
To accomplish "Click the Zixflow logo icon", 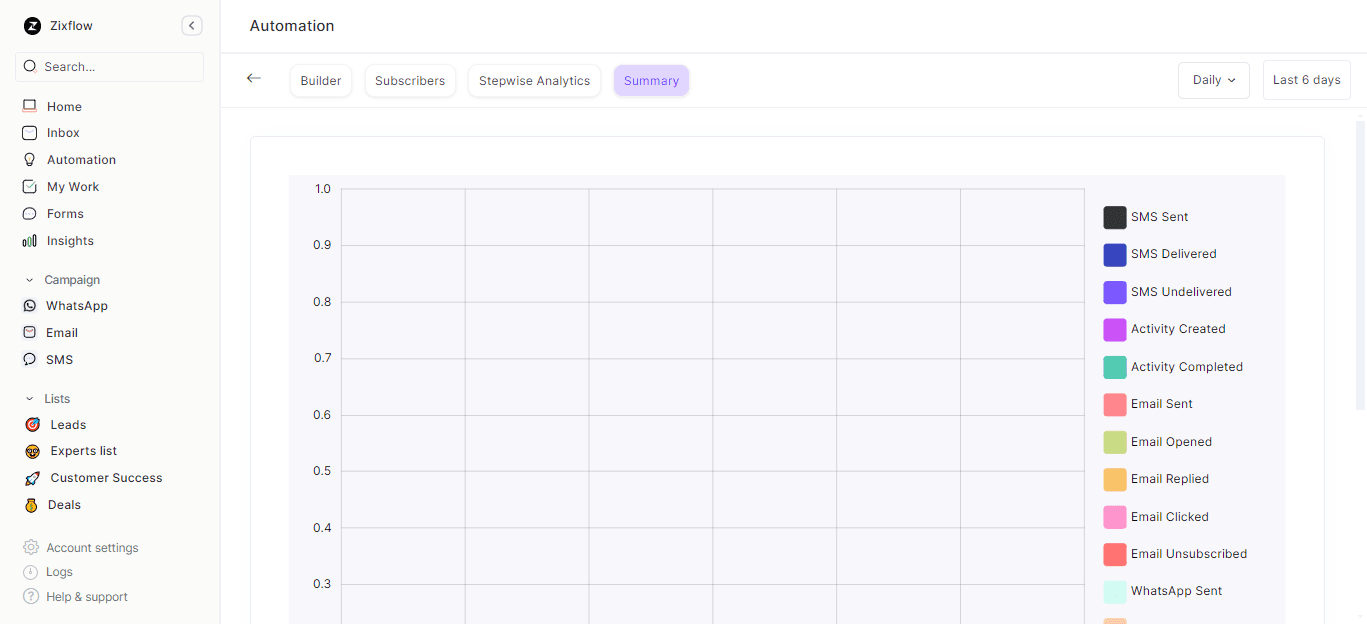I will pos(32,26).
